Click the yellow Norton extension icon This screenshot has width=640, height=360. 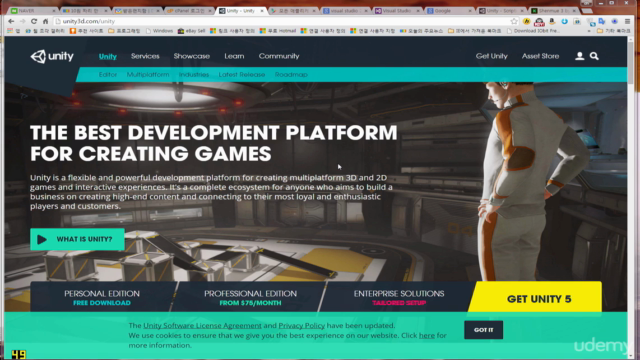point(527,21)
